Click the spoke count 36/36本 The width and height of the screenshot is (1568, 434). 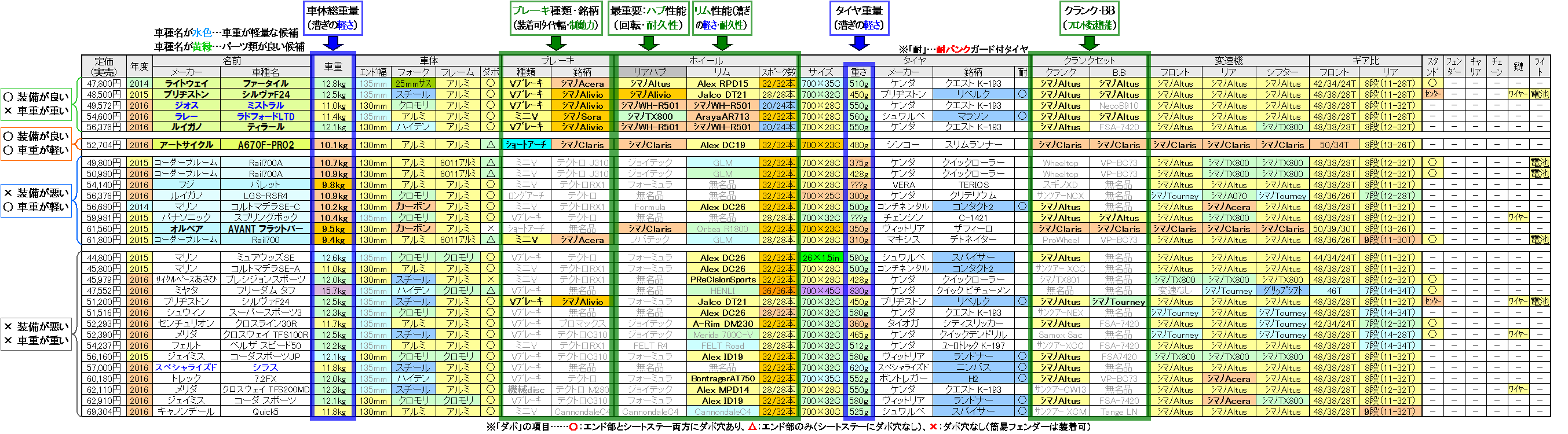[x=778, y=290]
